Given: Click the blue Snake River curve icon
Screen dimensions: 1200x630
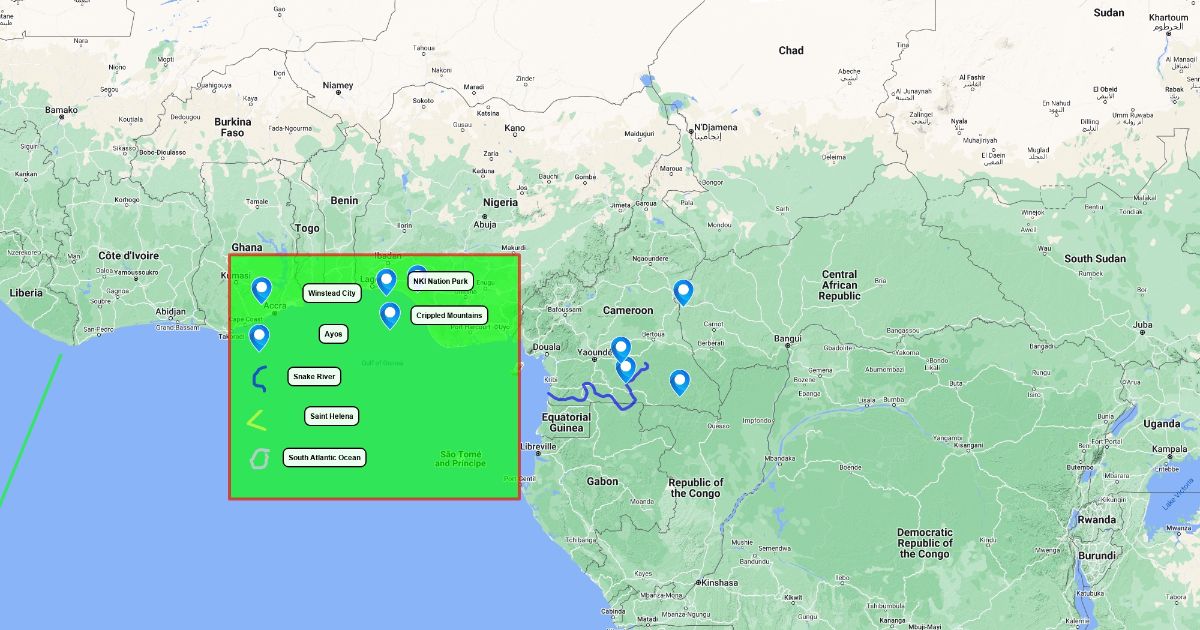Looking at the screenshot, I should [259, 378].
